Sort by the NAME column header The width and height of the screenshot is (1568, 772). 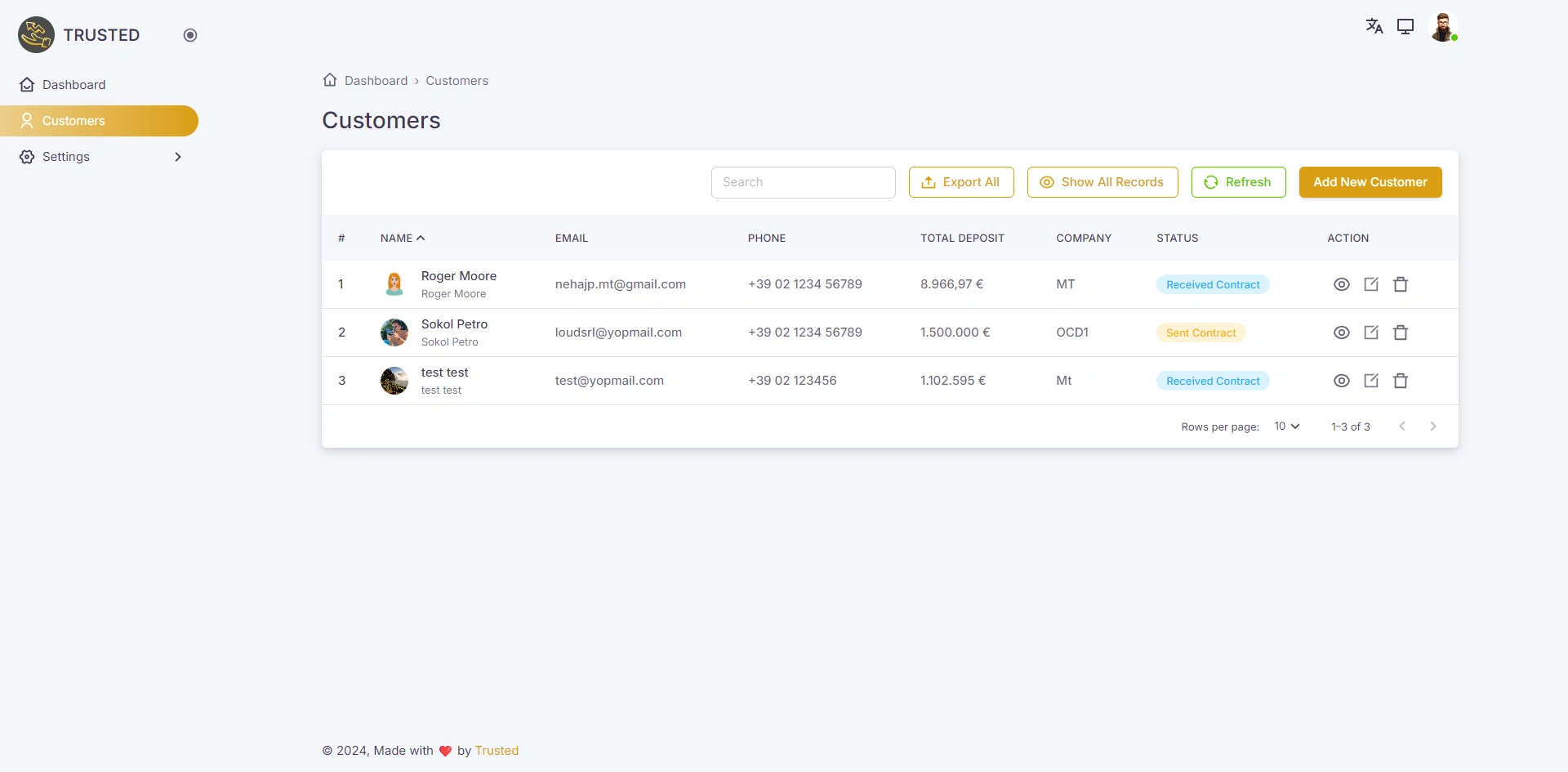coord(403,239)
